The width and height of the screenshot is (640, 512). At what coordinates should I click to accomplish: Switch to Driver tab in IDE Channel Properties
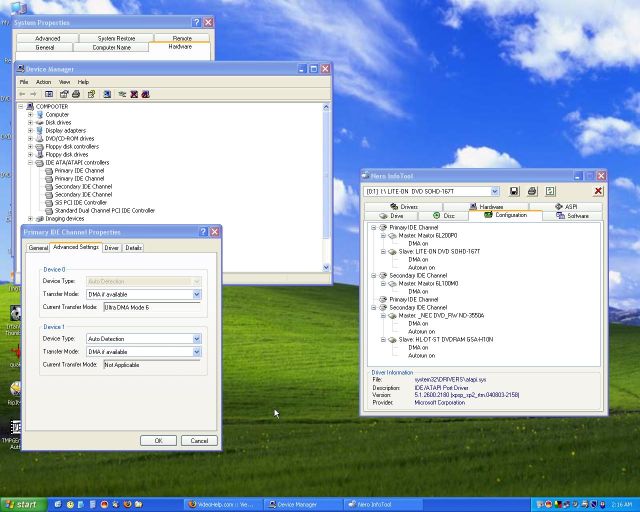pos(111,248)
